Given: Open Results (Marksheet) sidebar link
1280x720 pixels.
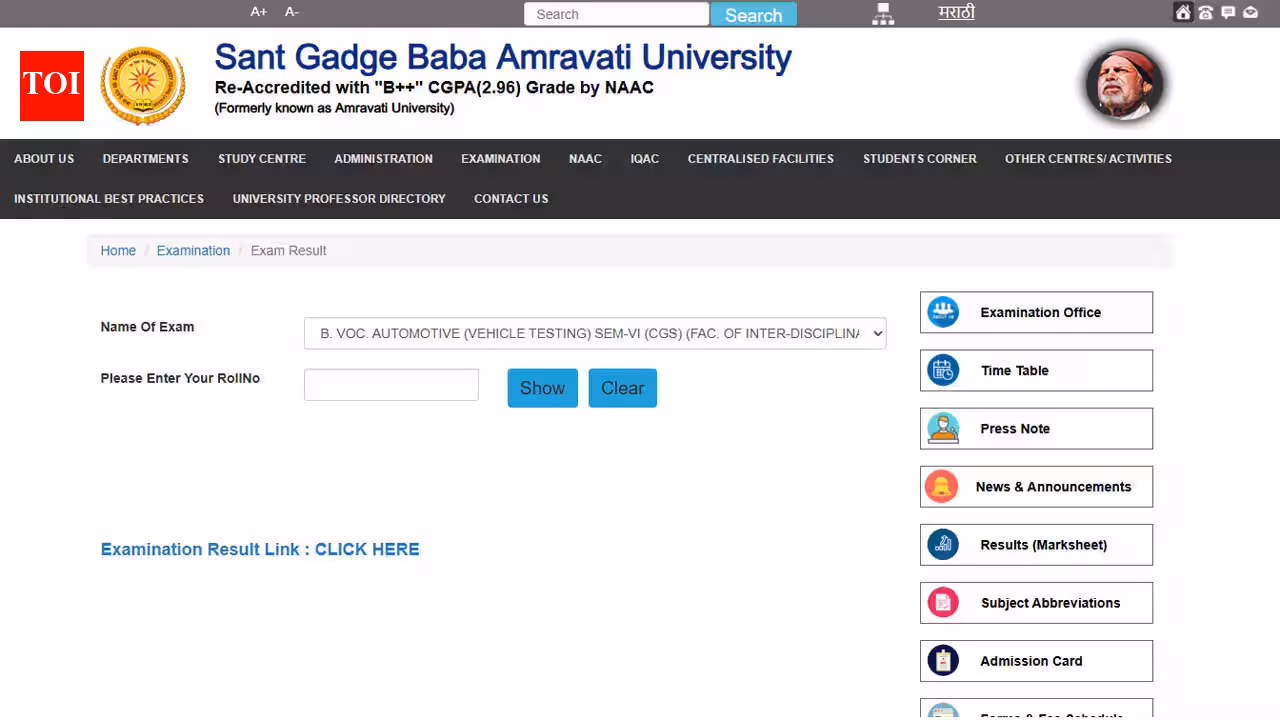Looking at the screenshot, I should click(x=1036, y=544).
